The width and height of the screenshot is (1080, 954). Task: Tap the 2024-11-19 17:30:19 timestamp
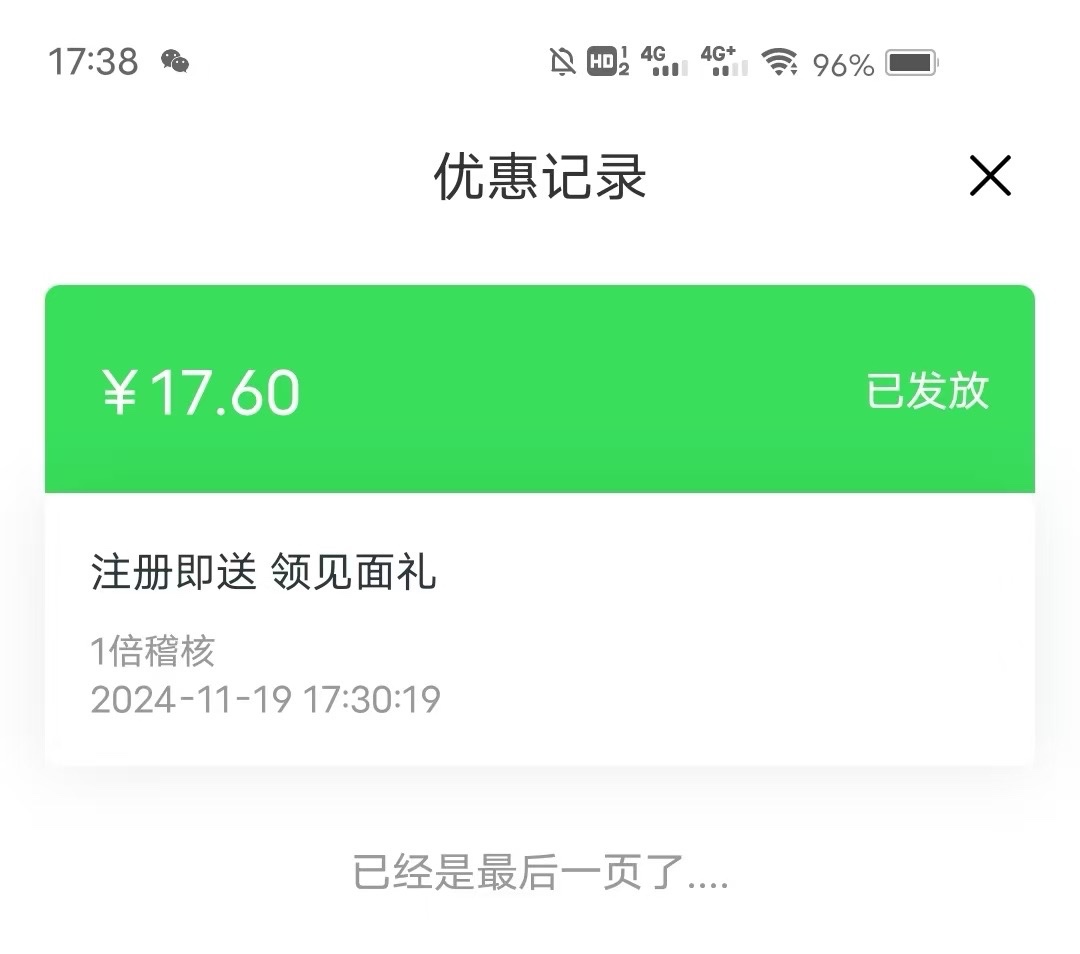(265, 699)
